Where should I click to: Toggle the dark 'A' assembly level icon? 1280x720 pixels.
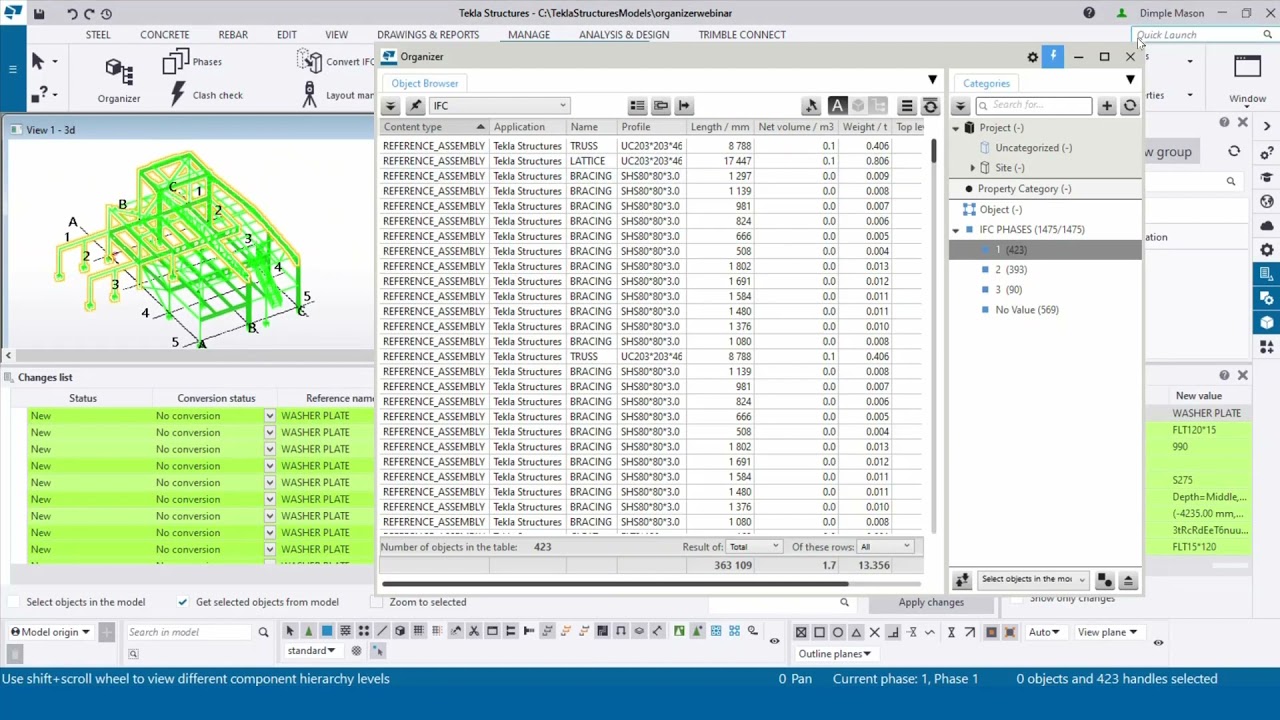tap(837, 106)
